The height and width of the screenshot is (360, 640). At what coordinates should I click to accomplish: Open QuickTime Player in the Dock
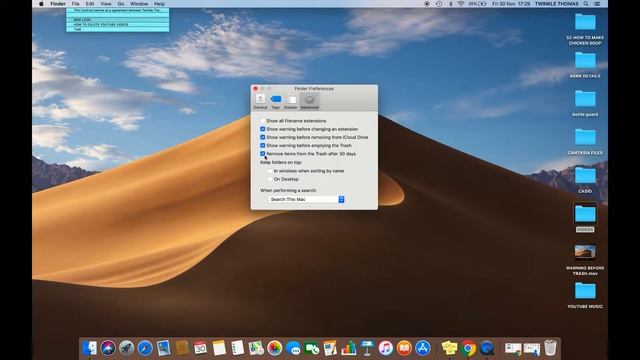coord(487,348)
